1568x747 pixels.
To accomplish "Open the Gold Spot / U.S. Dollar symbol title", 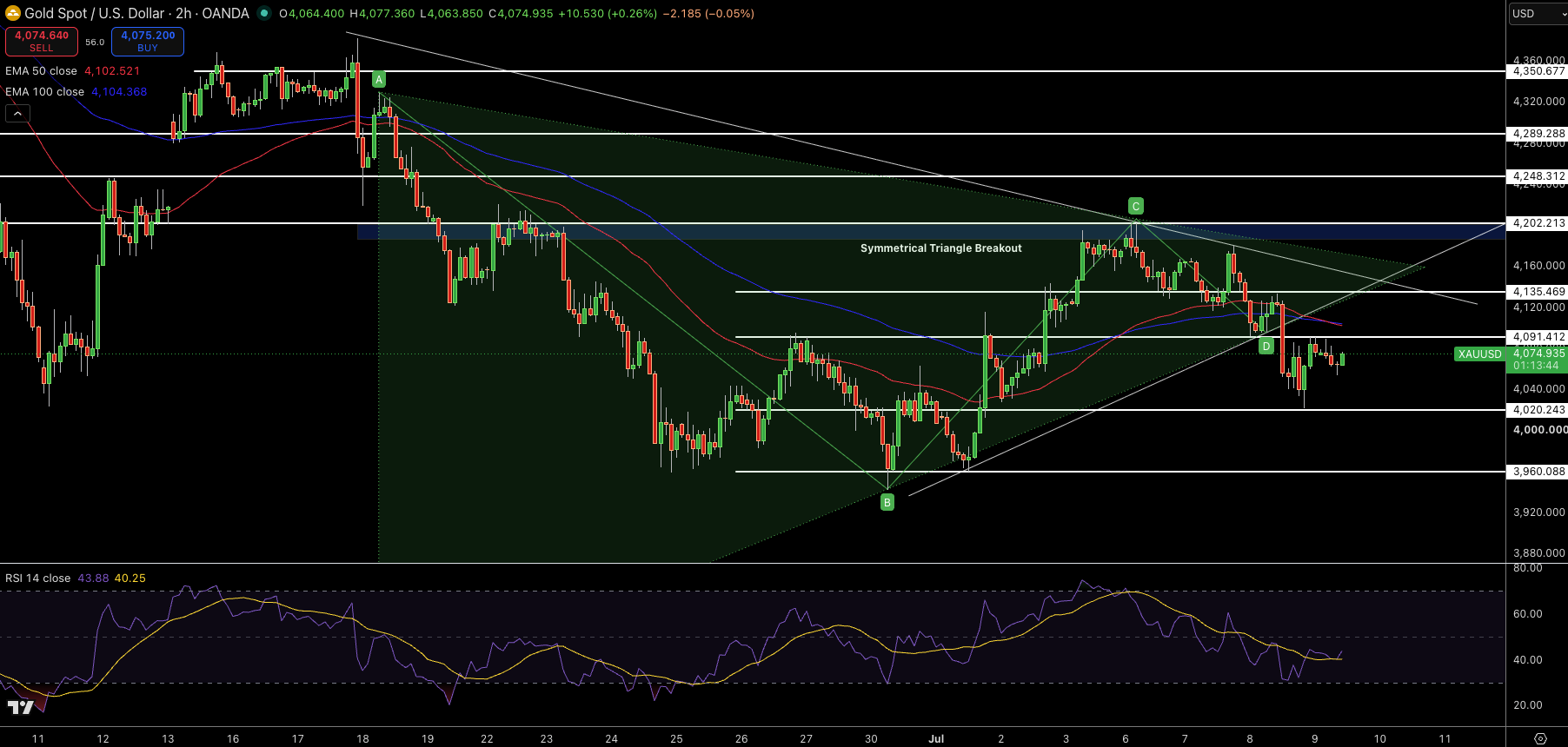I will 136,13.
